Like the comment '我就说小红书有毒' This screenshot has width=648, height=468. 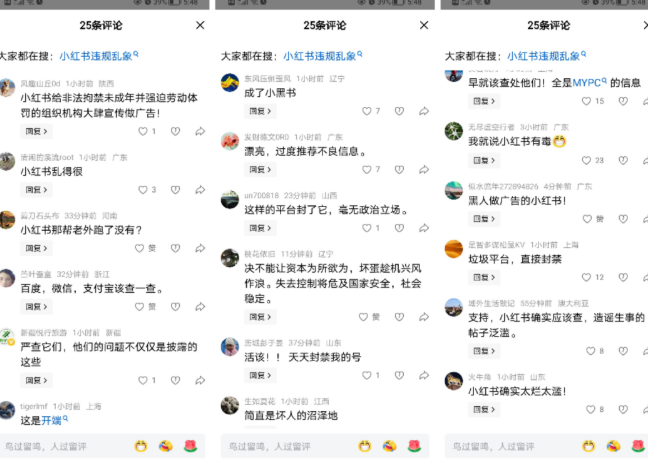[x=586, y=160]
